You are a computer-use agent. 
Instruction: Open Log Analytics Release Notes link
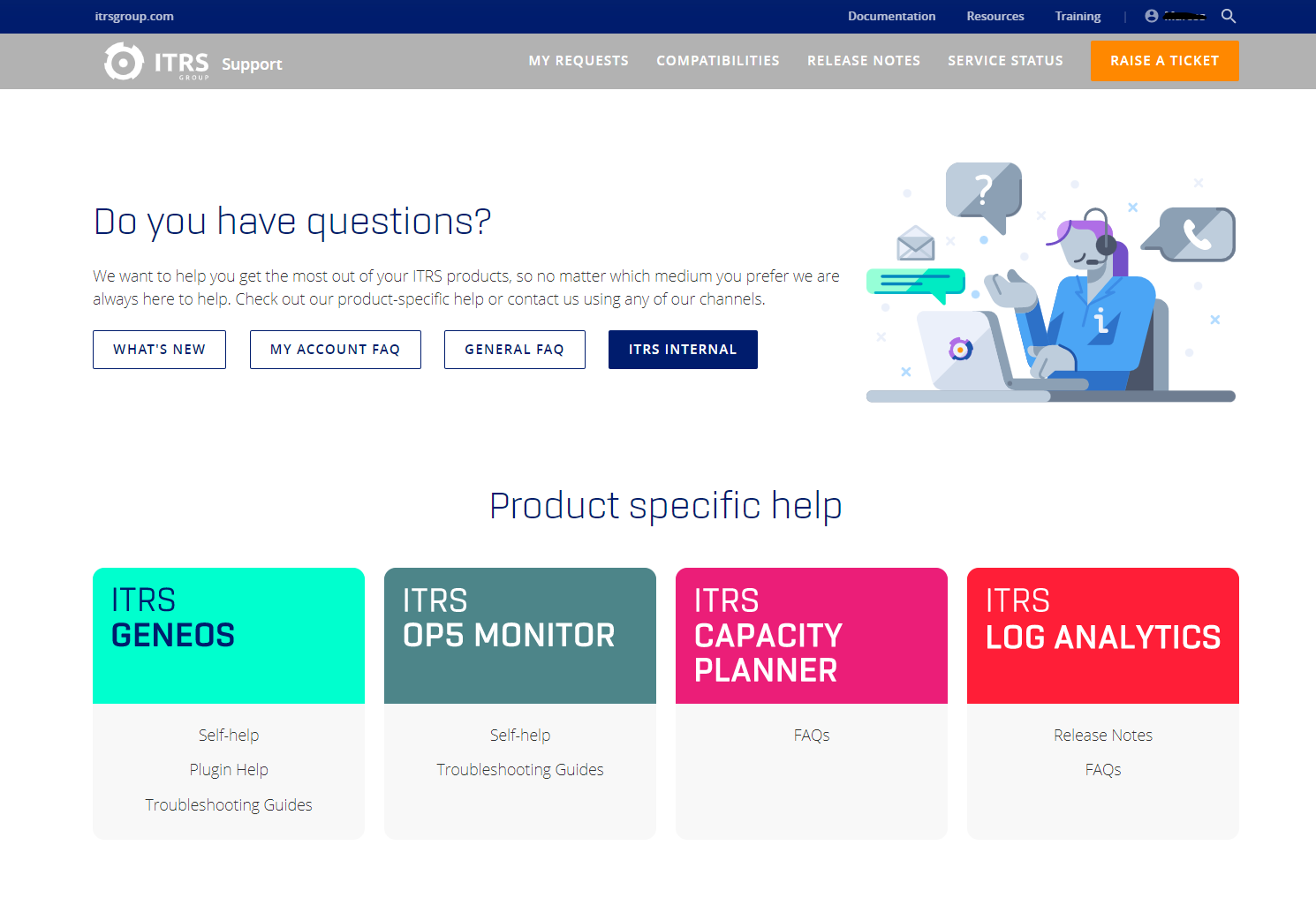1103,736
